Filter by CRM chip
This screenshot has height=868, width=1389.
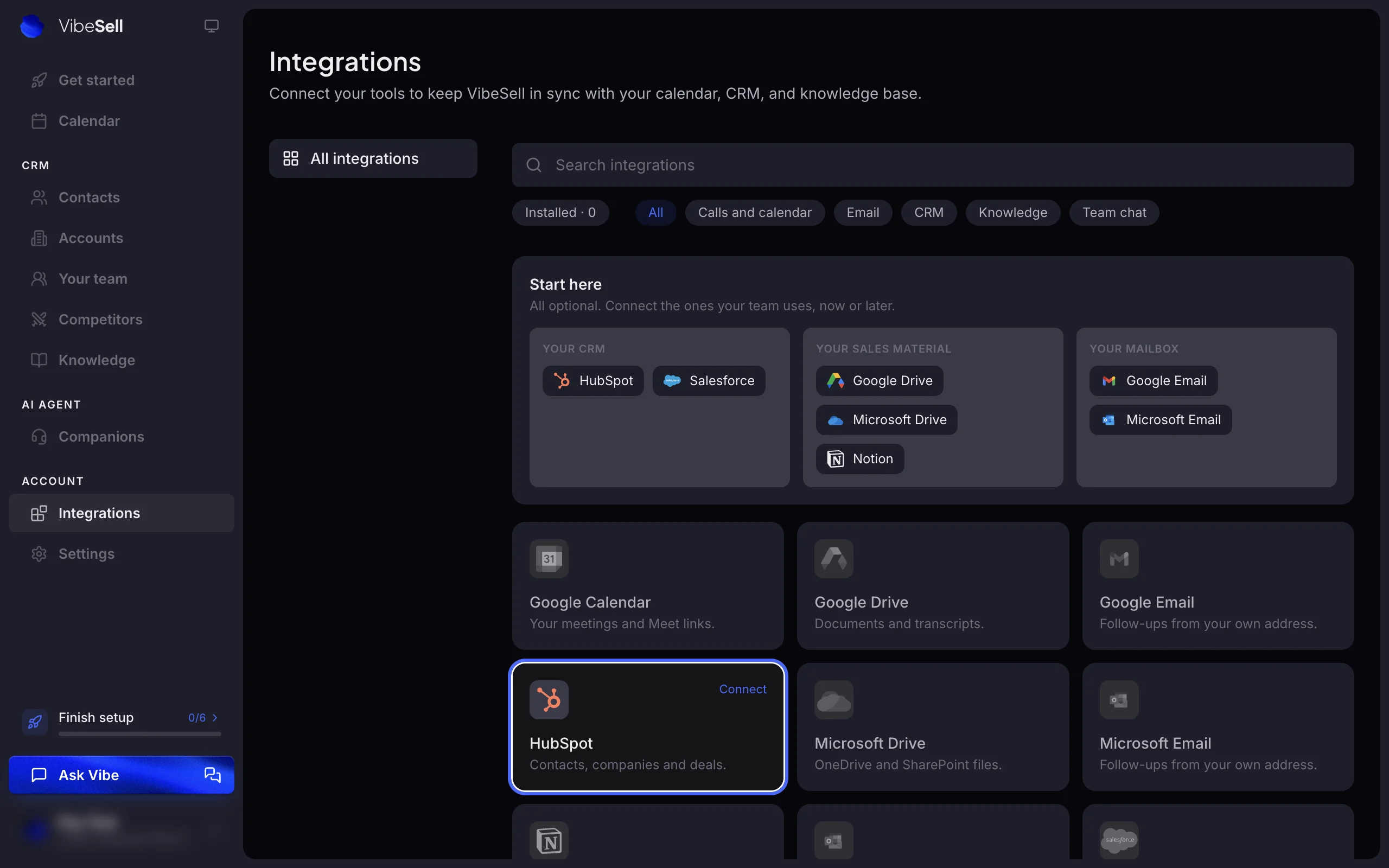point(929,213)
